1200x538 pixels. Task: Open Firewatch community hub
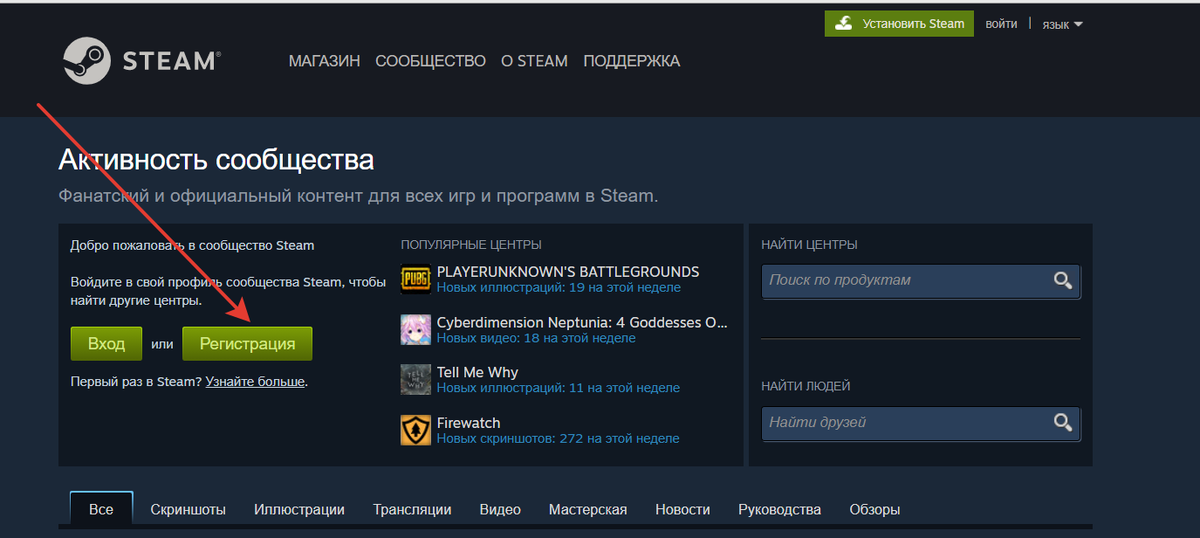[468, 423]
